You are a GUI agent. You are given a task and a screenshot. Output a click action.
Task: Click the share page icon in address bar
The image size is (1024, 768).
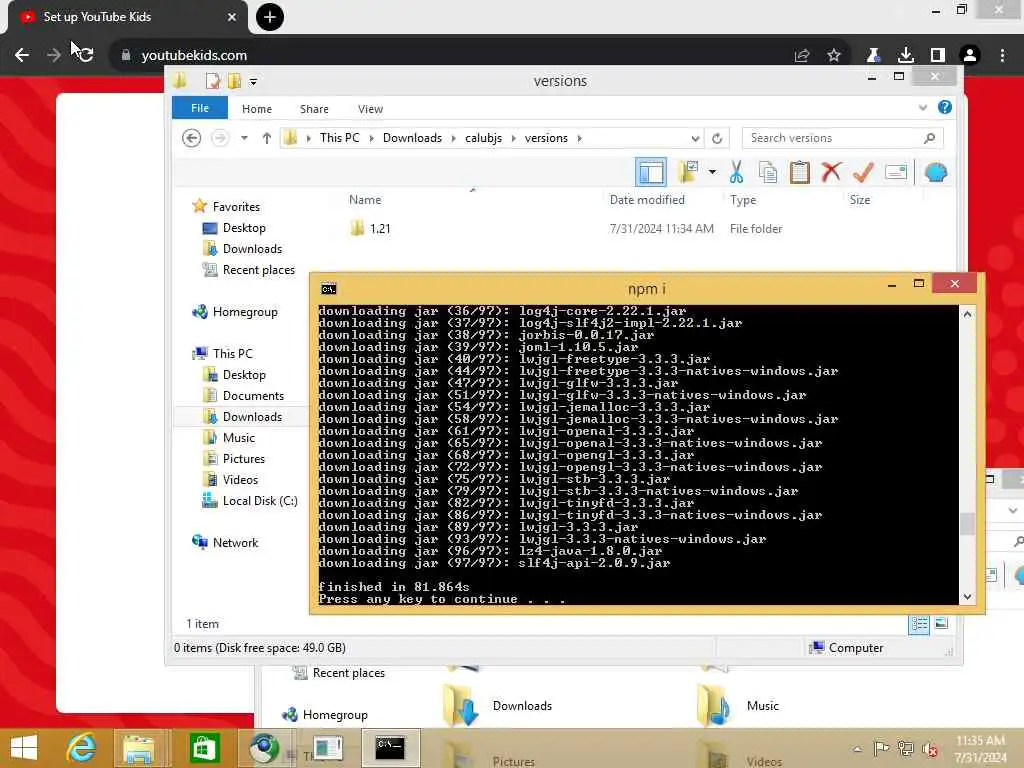802,56
